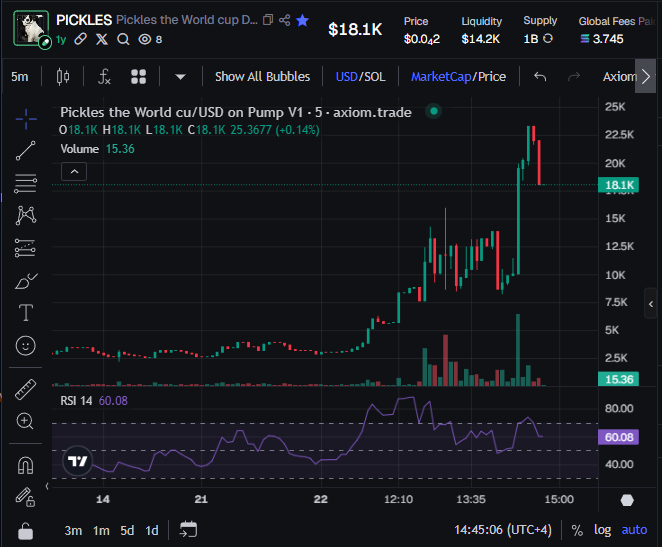Viewport: 662px width, 547px height.
Task: Toggle auto scale mode
Action: (x=634, y=530)
